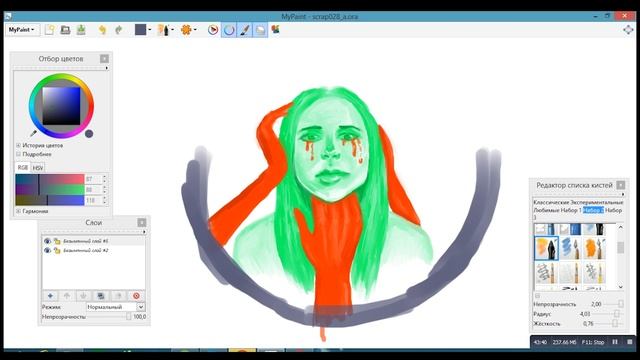Viewport: 640px width, 360px height.
Task: Move layer up with arrow button
Action: tap(67, 296)
